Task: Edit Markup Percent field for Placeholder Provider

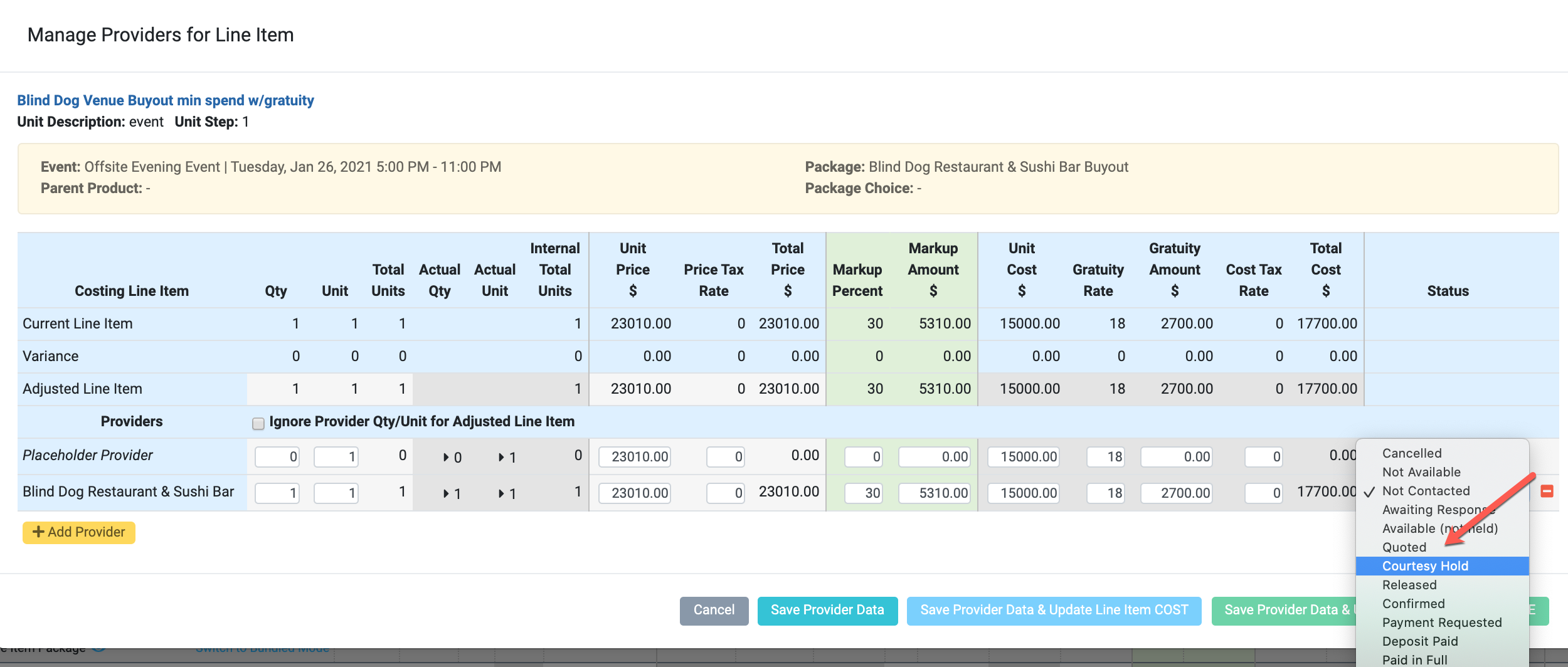Action: (863, 456)
